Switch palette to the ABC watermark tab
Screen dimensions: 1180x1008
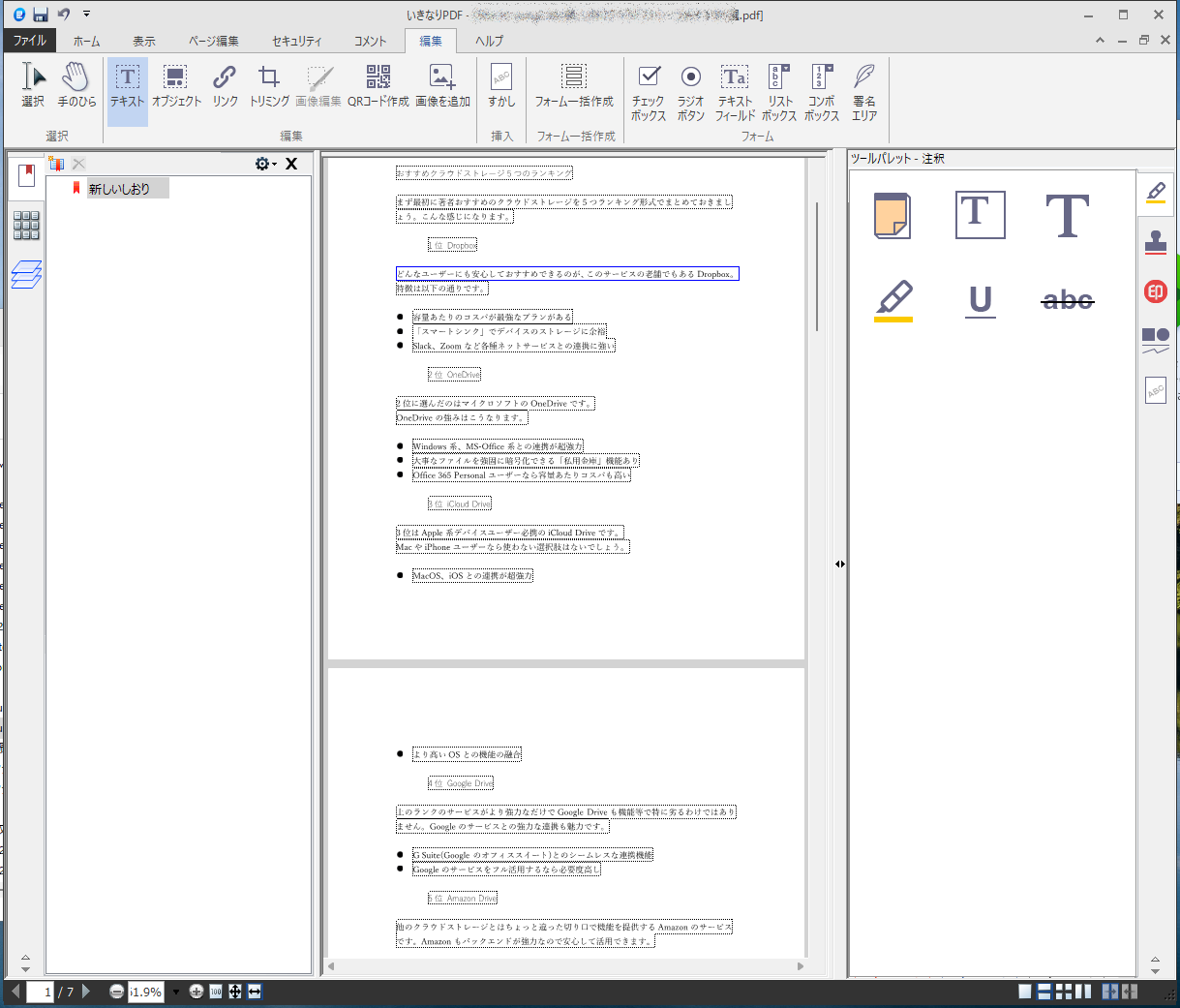coord(1156,390)
